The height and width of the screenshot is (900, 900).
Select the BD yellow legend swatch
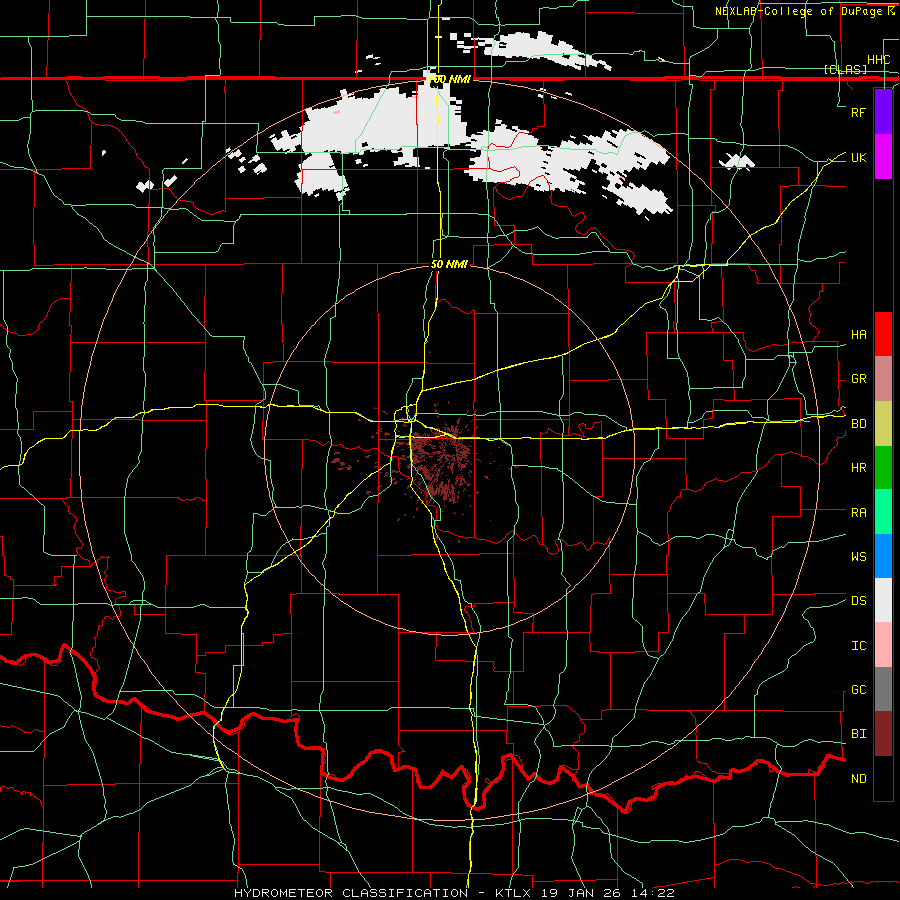(x=883, y=423)
